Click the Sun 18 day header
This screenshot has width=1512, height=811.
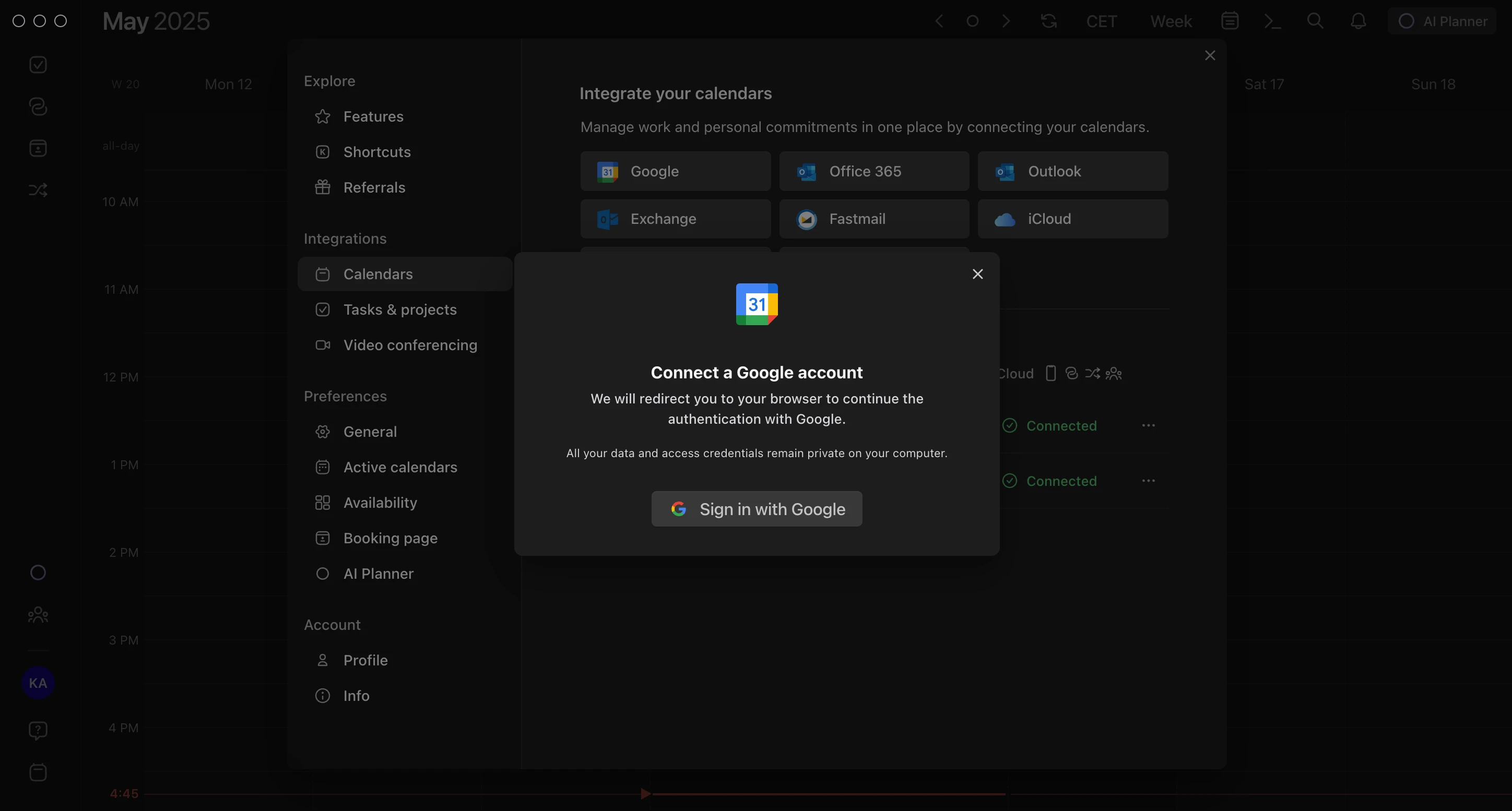tap(1433, 85)
